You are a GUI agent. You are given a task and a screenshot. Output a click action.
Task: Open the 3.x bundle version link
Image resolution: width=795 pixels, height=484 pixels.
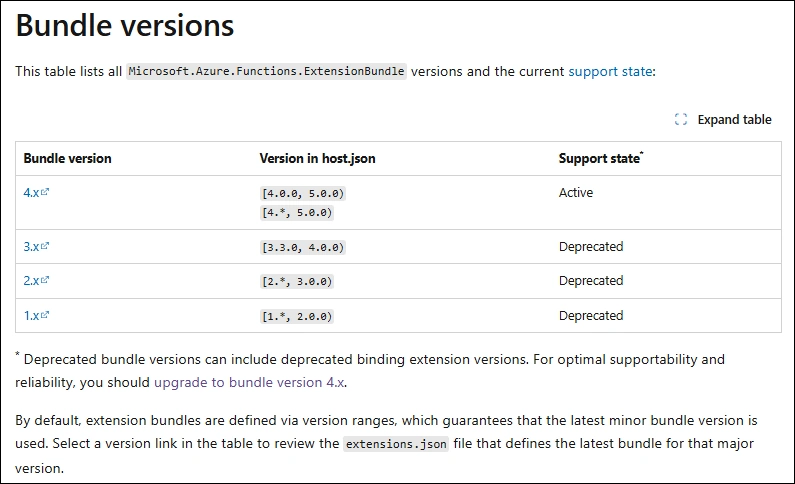(31, 247)
